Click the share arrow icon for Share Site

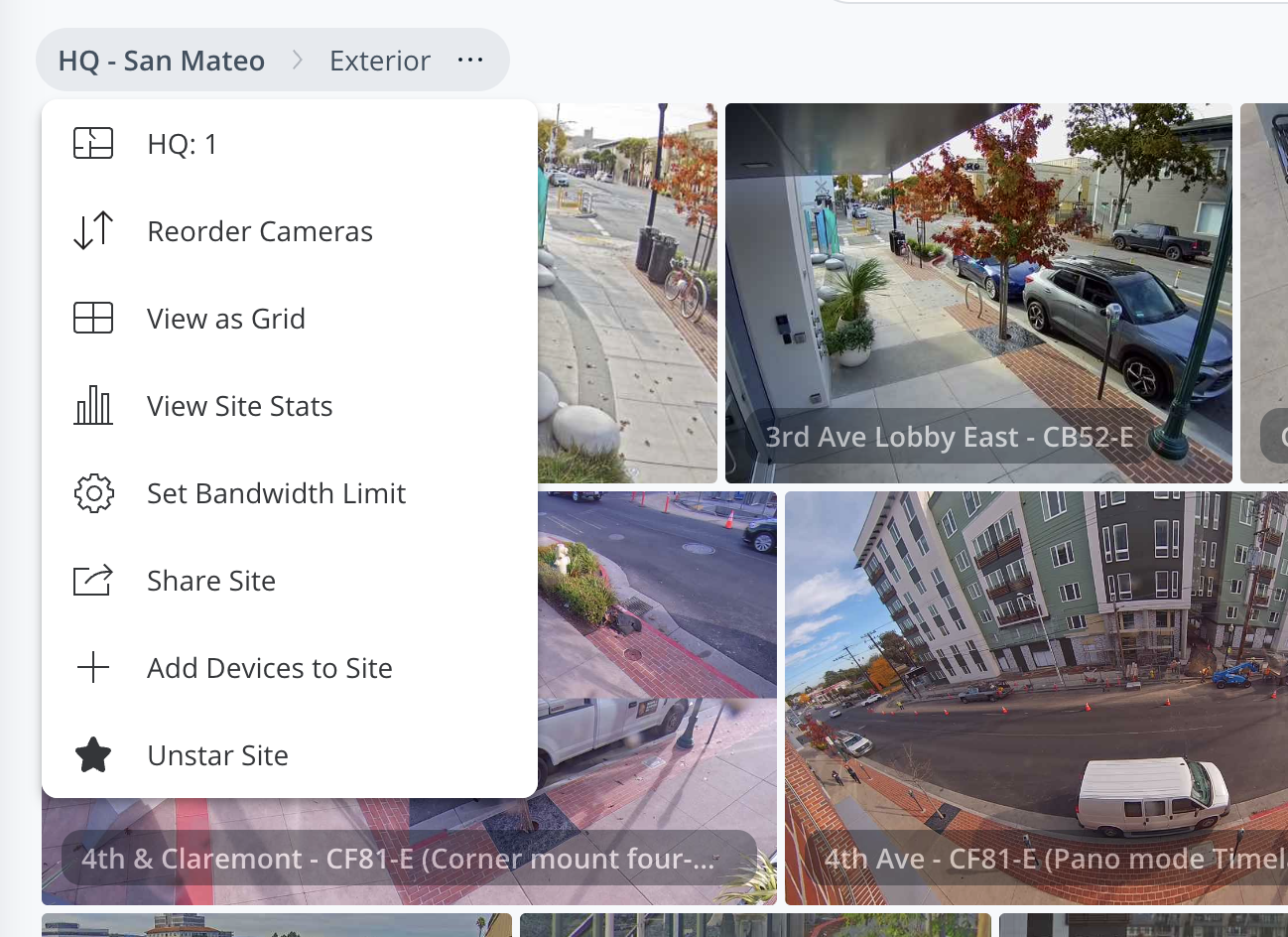coord(93,581)
